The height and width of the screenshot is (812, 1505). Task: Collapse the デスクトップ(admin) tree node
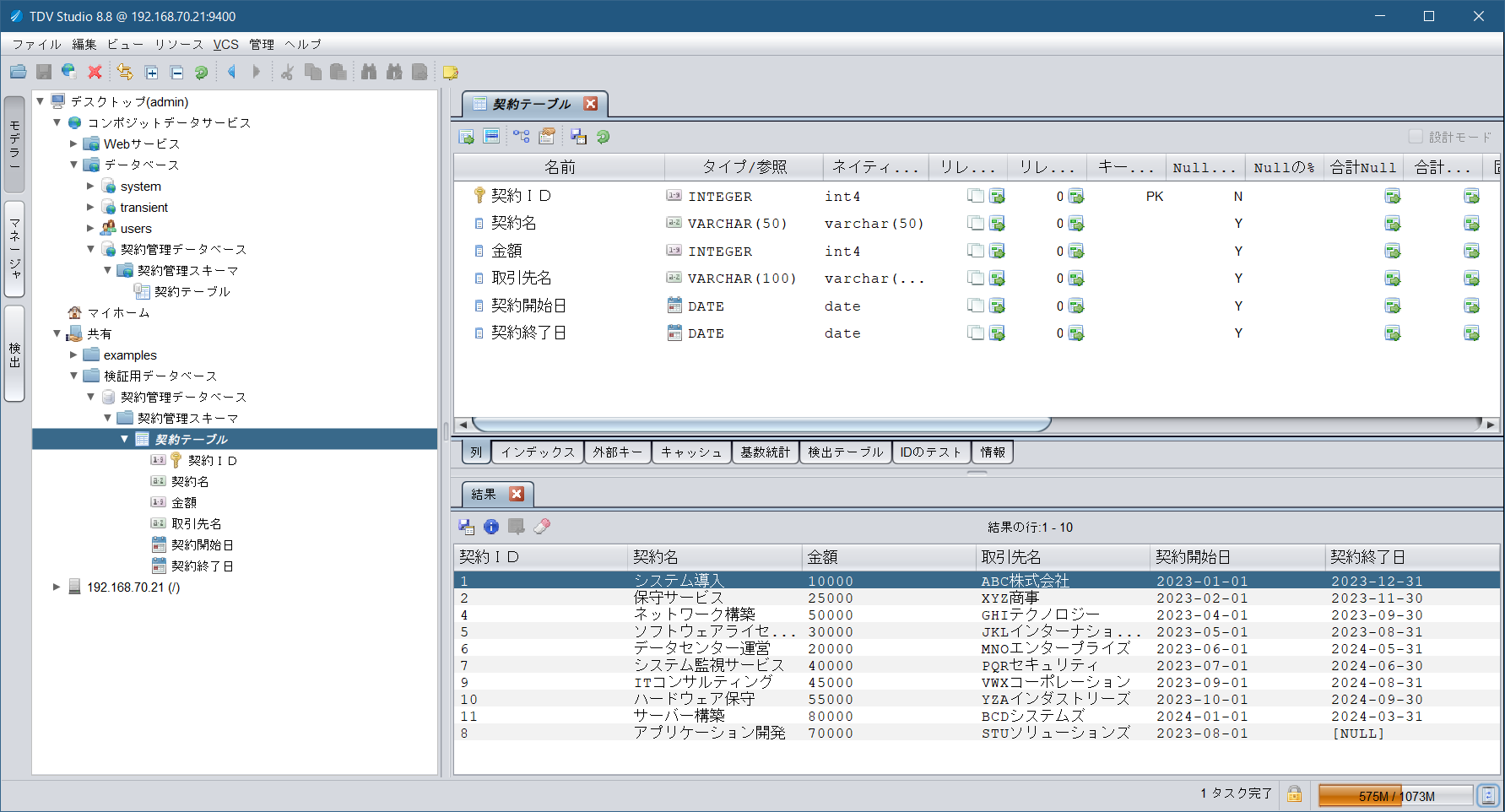click(x=40, y=101)
